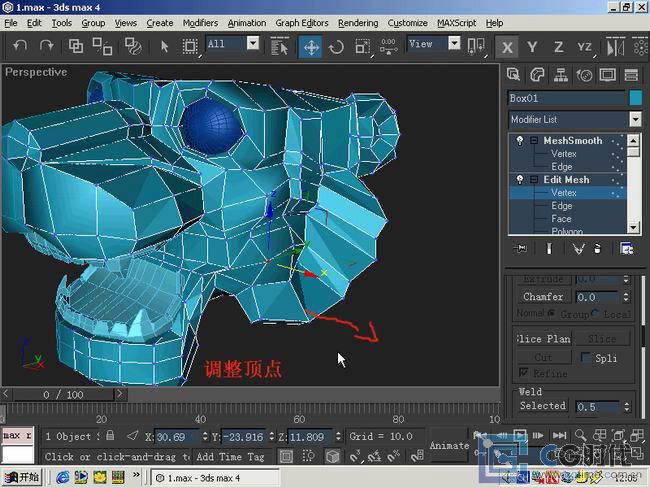Open the Windows Start button
Viewport: 650px width, 488px height.
(22, 478)
